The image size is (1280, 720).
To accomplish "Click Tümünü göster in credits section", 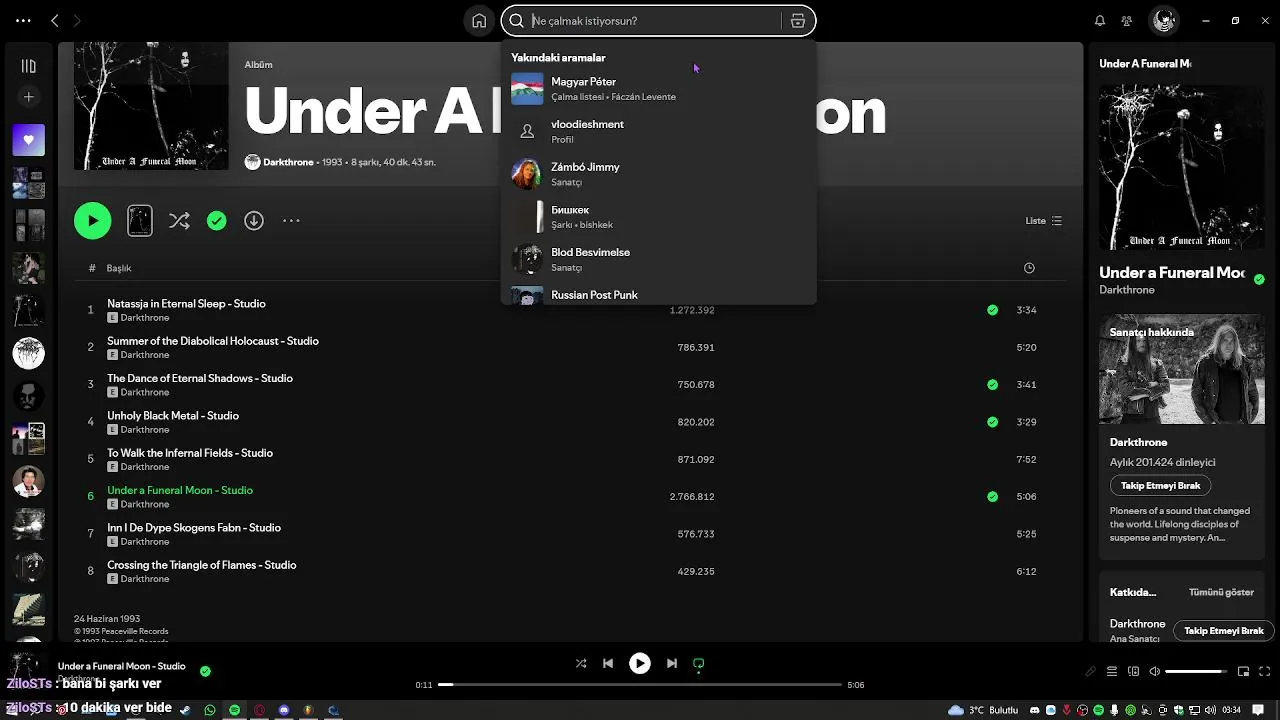I will (1221, 592).
